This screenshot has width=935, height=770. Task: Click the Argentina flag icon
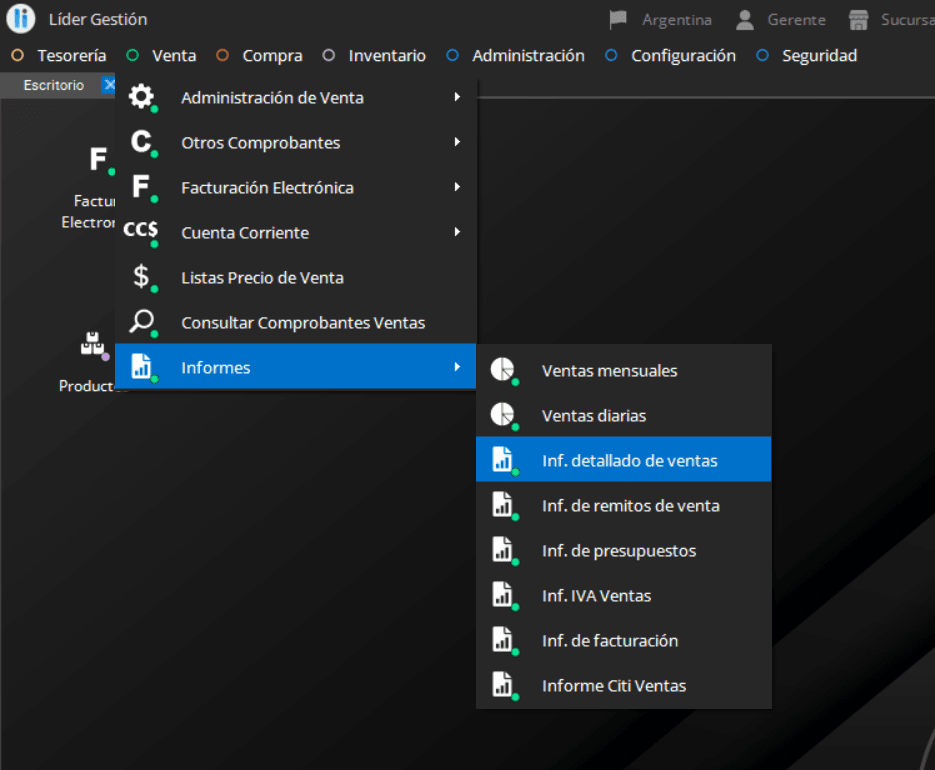619,20
